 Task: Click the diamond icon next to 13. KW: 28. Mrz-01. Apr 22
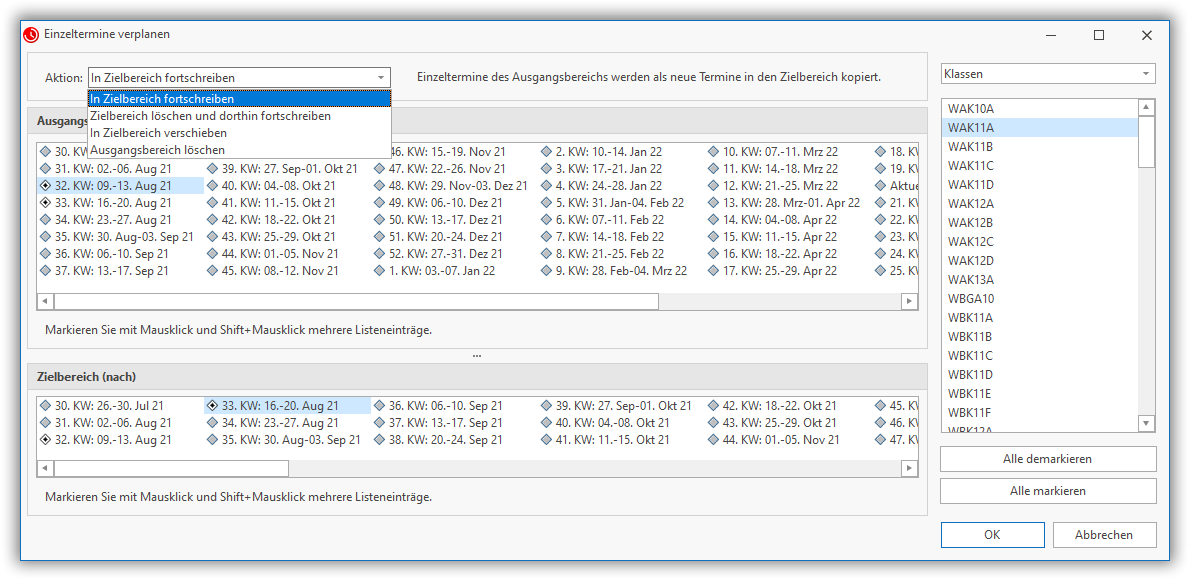pos(714,203)
